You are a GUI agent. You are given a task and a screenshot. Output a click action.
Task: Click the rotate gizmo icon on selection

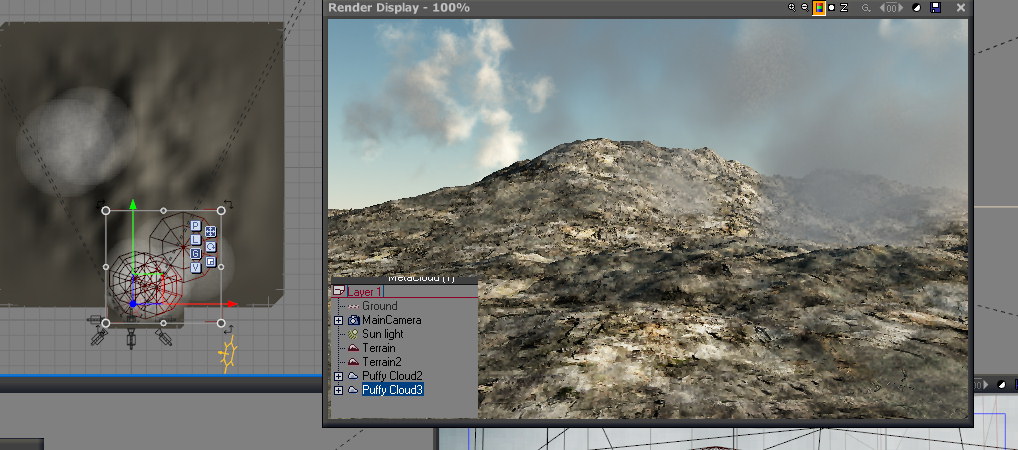click(x=210, y=246)
